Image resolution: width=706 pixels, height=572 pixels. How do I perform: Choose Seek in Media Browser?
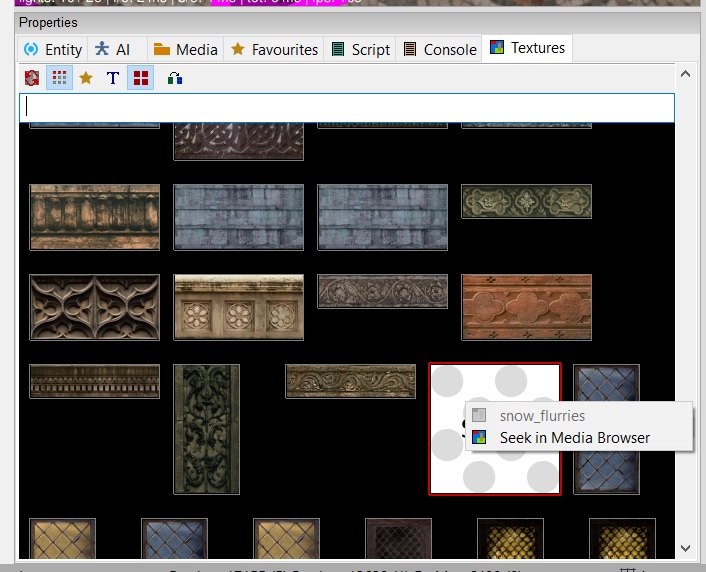coord(574,437)
